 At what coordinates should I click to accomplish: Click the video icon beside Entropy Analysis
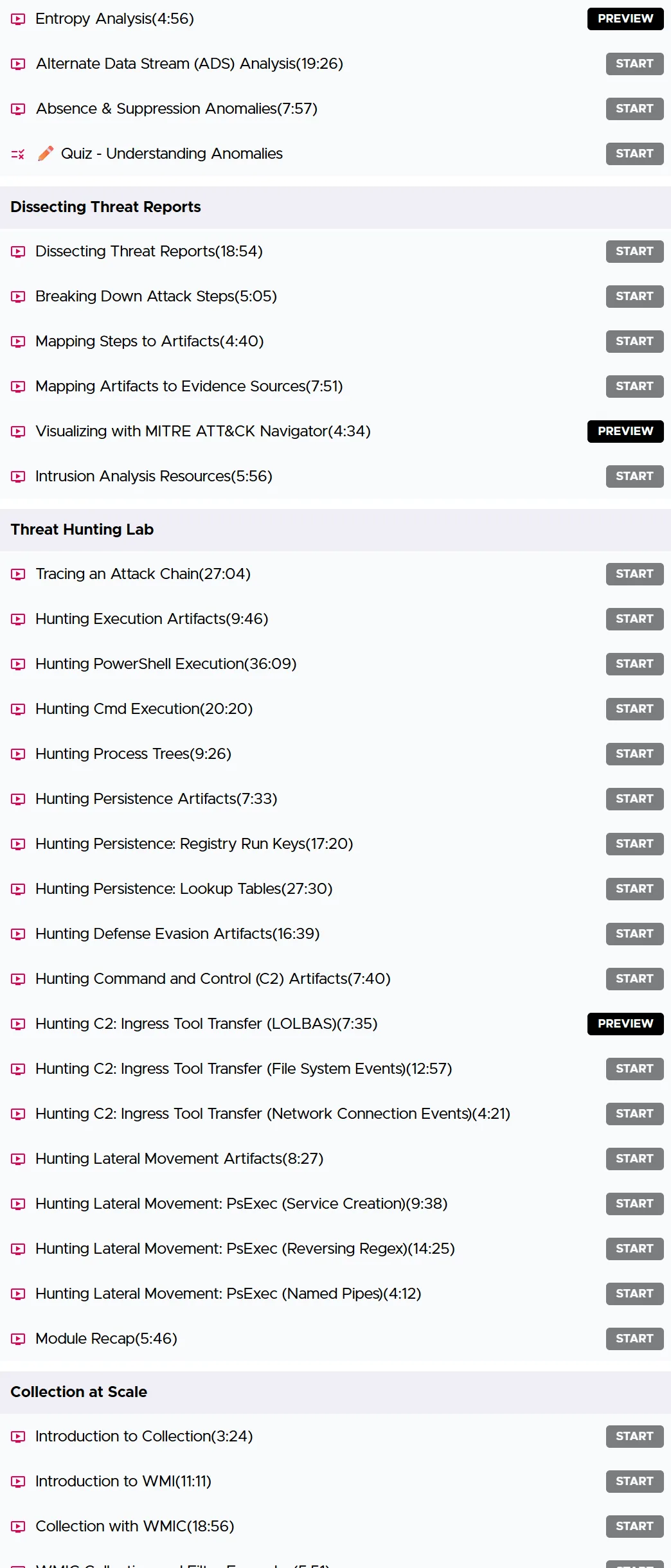(18, 19)
